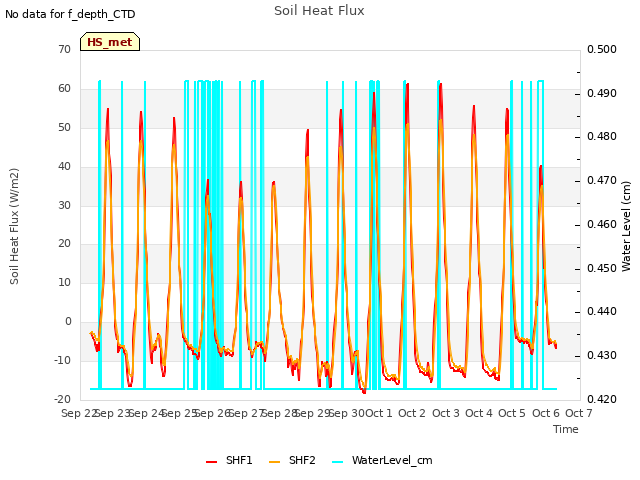Click the Oct 7 date tick label
Viewport: 640px width, 480px height.
coord(579,413)
